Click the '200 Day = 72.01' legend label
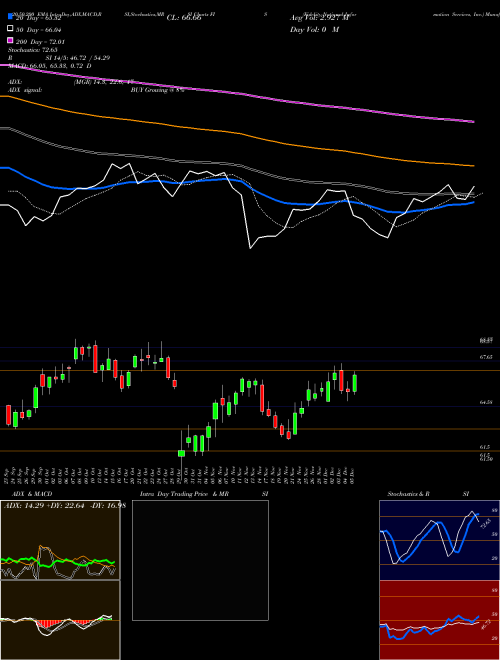500x660 pixels. tap(41, 42)
